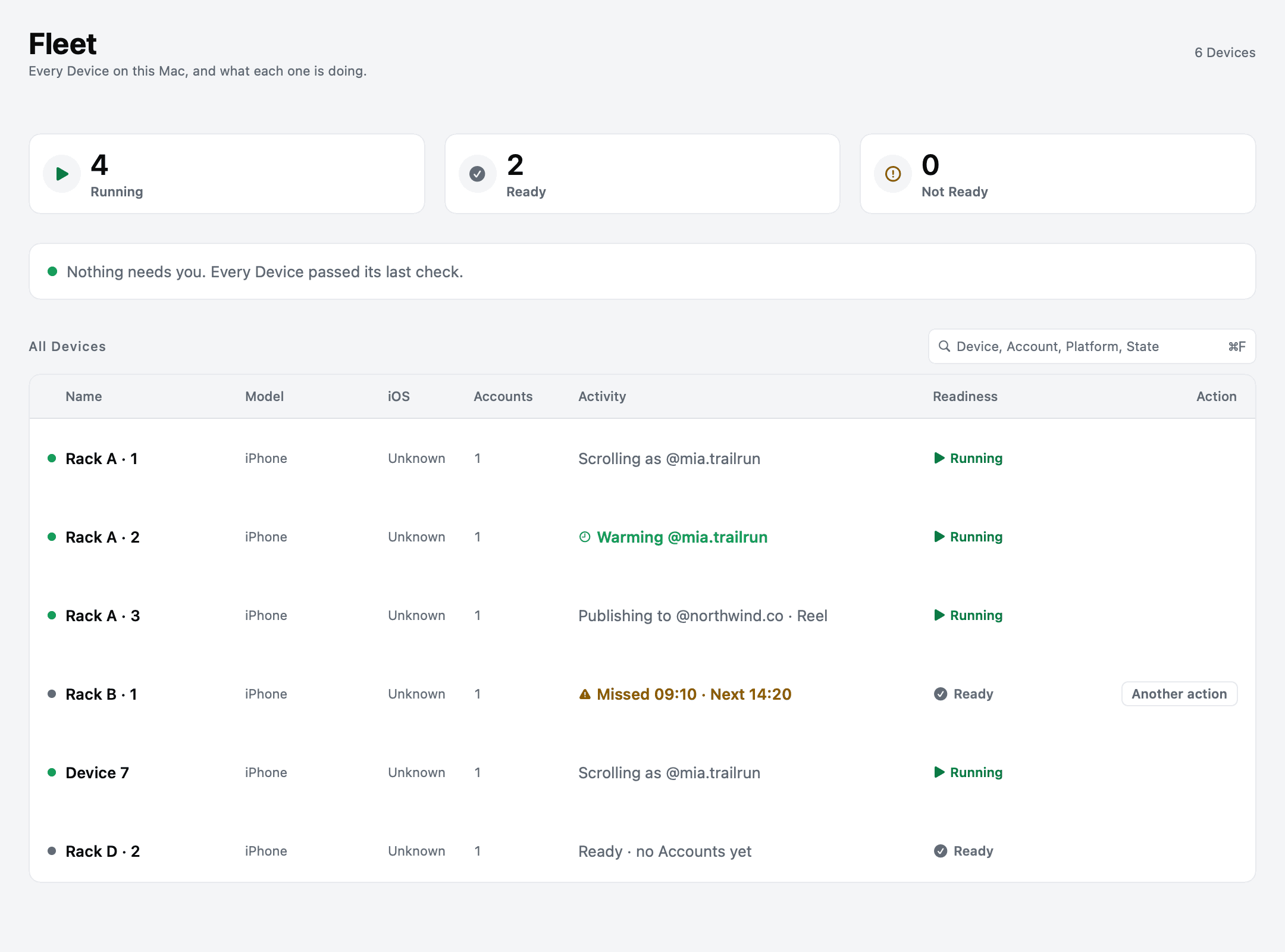1285x952 pixels.
Task: Click the iOS column header
Action: tap(399, 396)
